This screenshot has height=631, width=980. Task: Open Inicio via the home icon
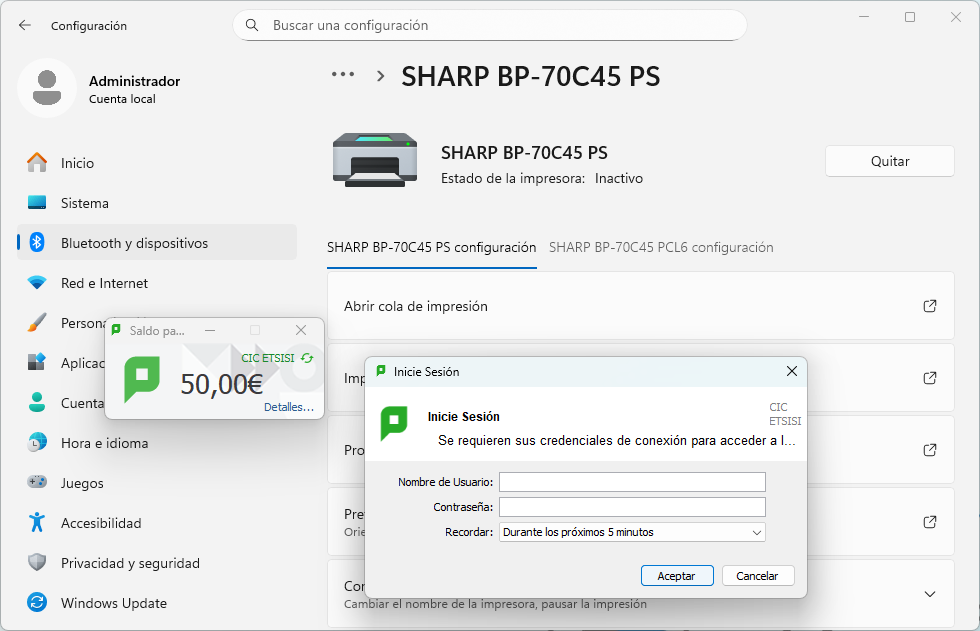(37, 162)
